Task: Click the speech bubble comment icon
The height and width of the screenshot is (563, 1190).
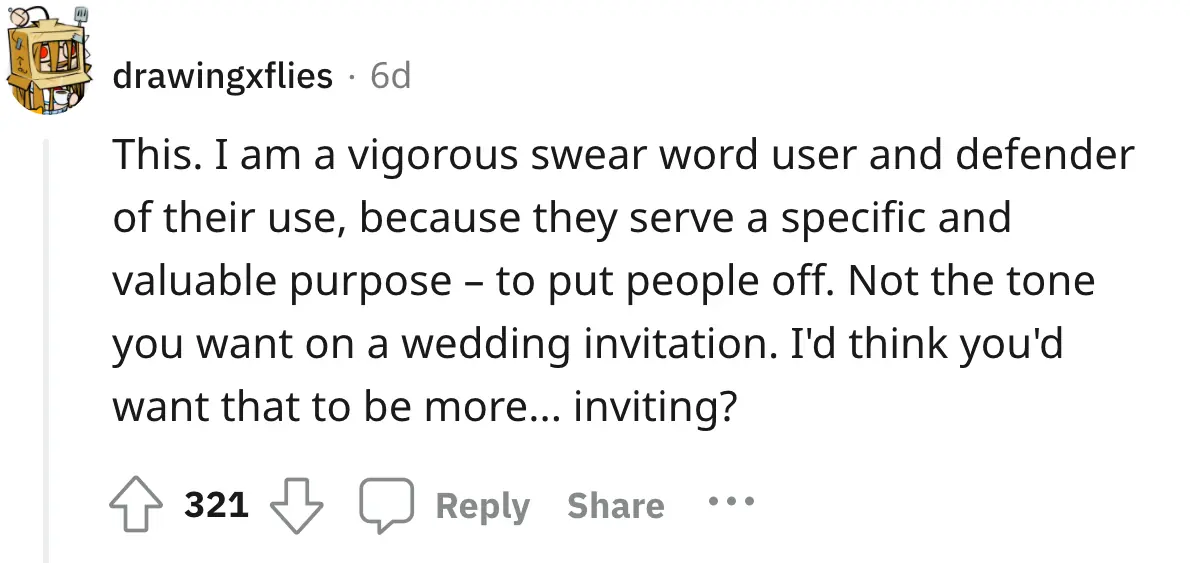Action: coord(387,505)
